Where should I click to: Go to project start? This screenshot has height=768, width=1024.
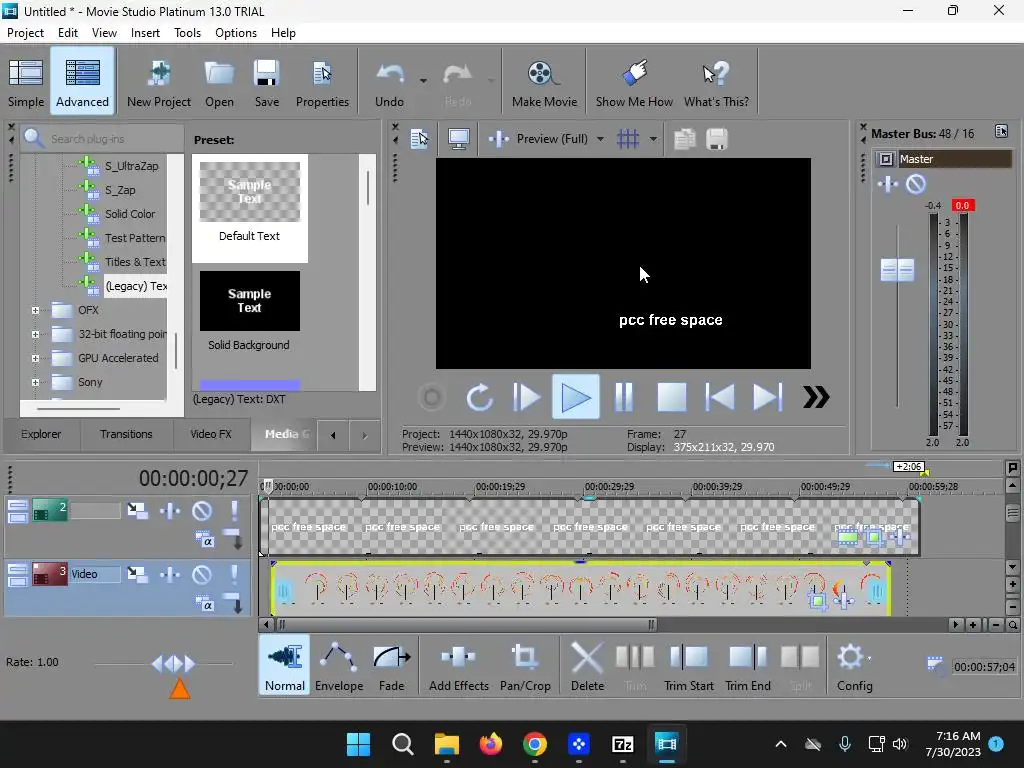point(720,397)
